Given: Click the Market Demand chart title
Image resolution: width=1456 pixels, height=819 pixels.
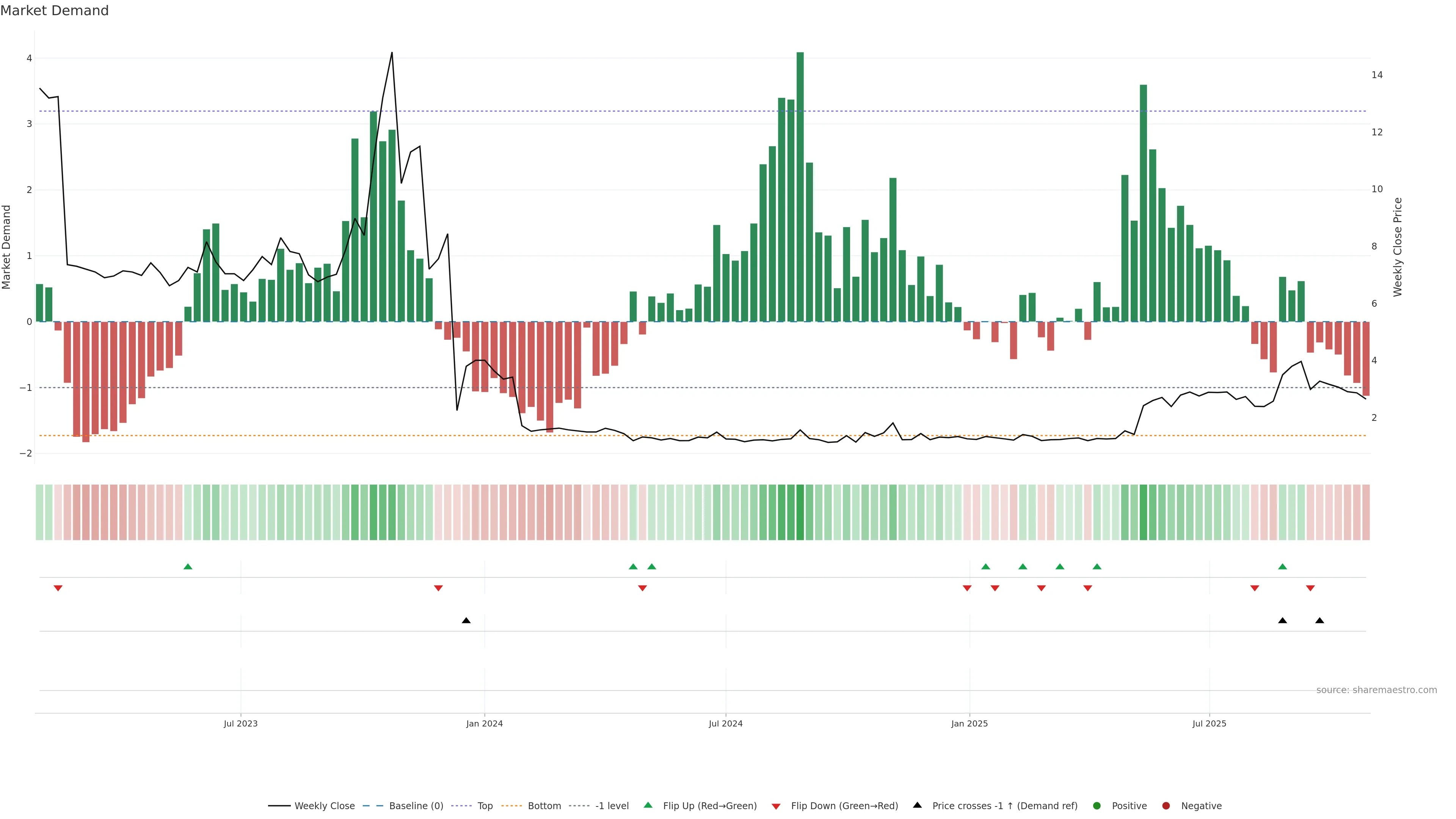Looking at the screenshot, I should [54, 11].
